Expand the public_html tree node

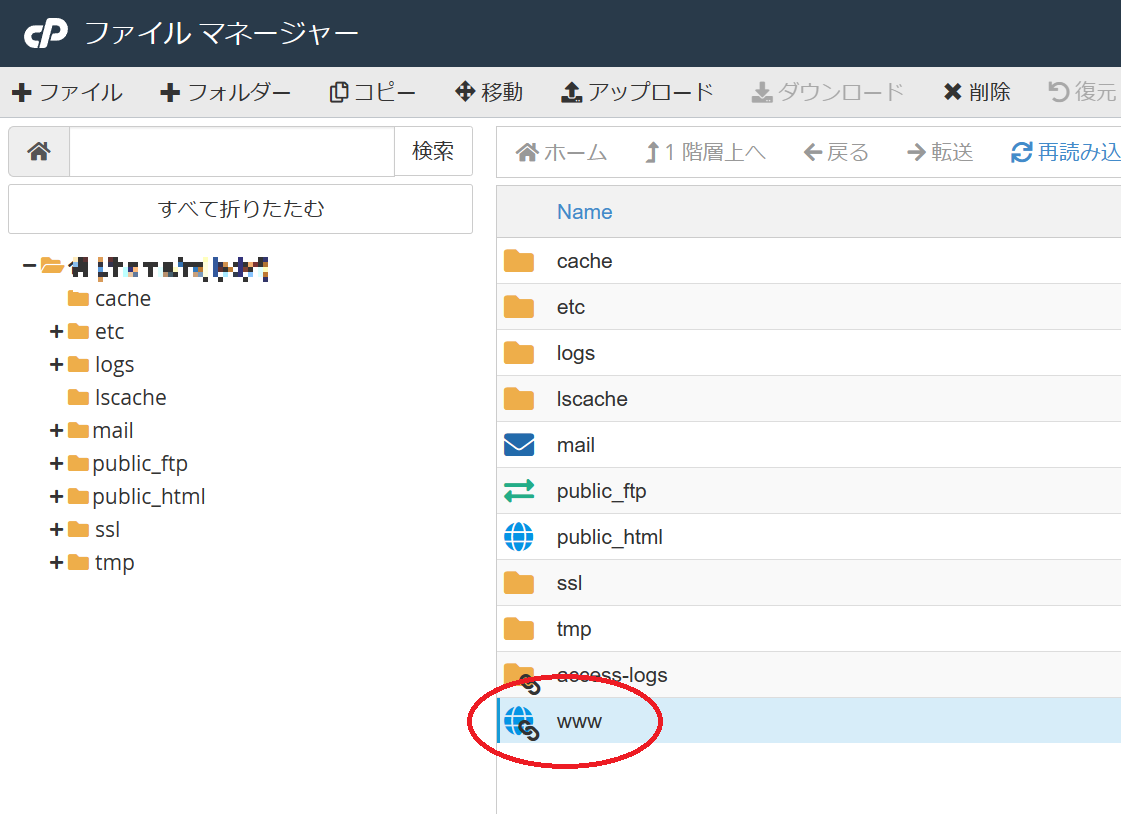pos(56,497)
